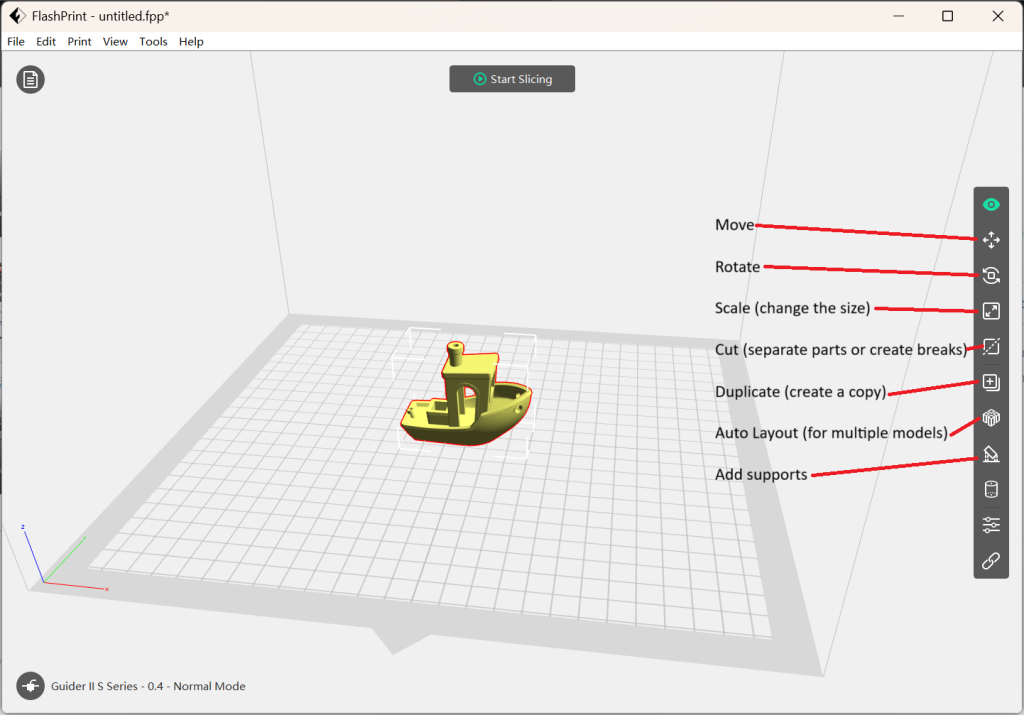Click the Guider II S Series status text
The height and width of the screenshot is (715, 1024).
148,686
